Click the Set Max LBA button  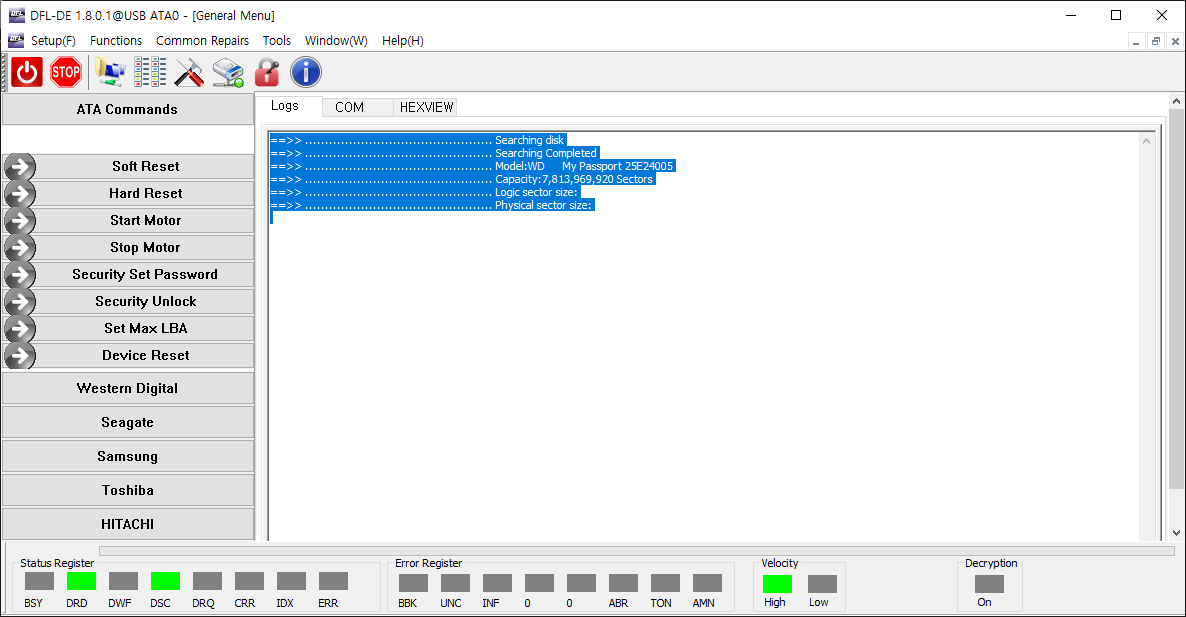(x=144, y=328)
